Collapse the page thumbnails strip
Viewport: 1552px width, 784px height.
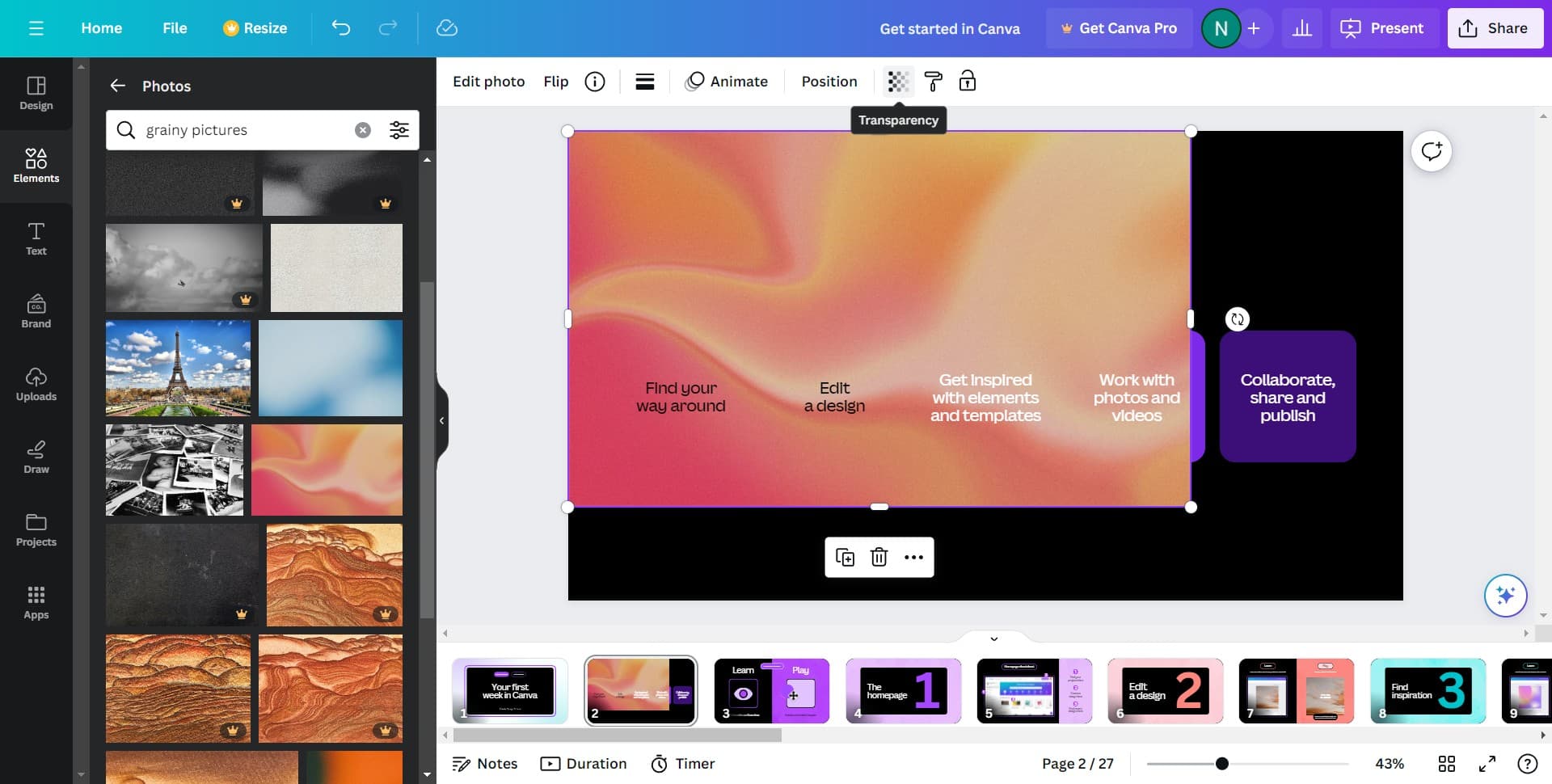pyautogui.click(x=993, y=639)
